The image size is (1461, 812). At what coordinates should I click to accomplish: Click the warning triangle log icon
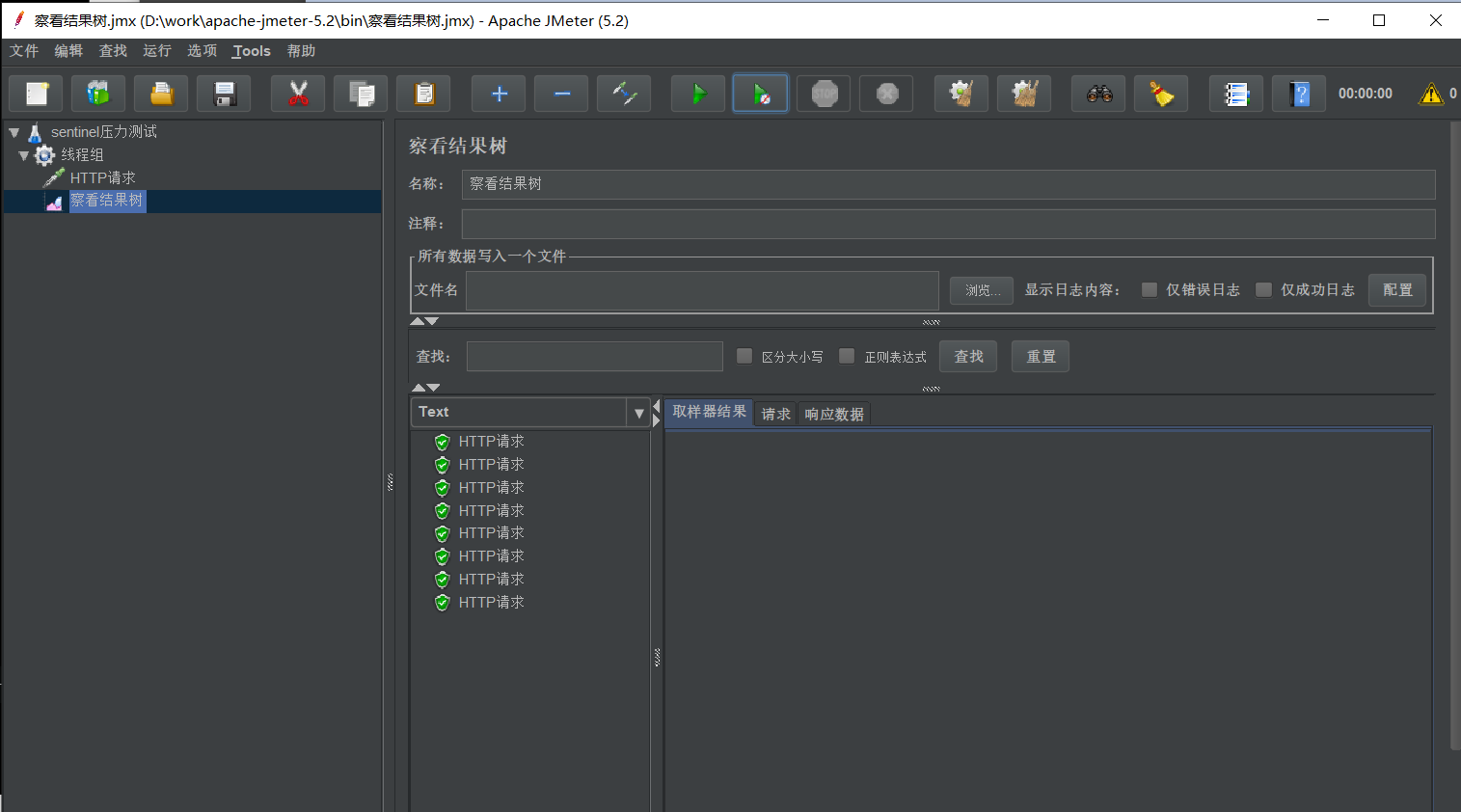[x=1431, y=94]
